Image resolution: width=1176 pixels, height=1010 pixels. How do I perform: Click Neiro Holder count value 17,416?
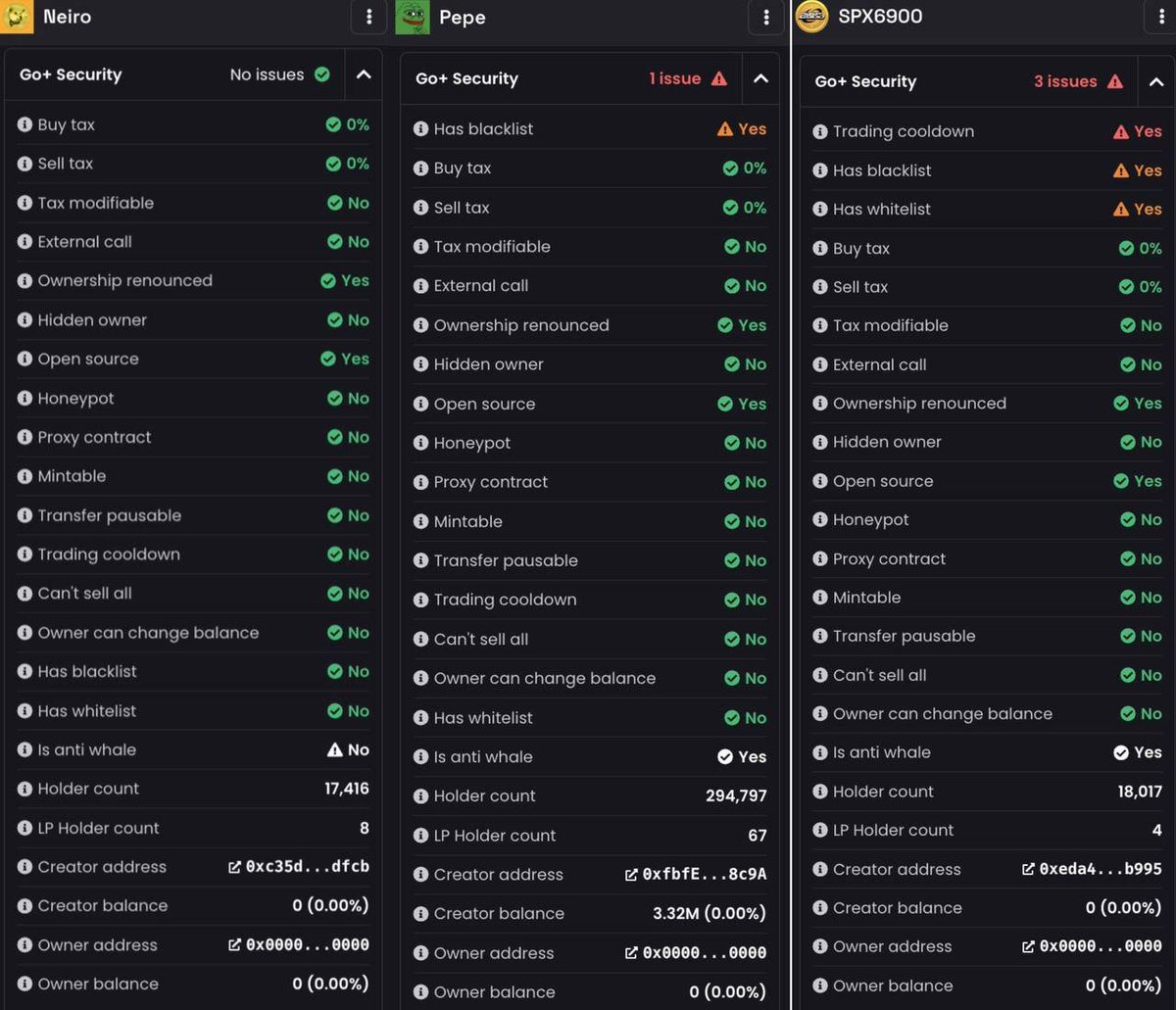point(347,789)
